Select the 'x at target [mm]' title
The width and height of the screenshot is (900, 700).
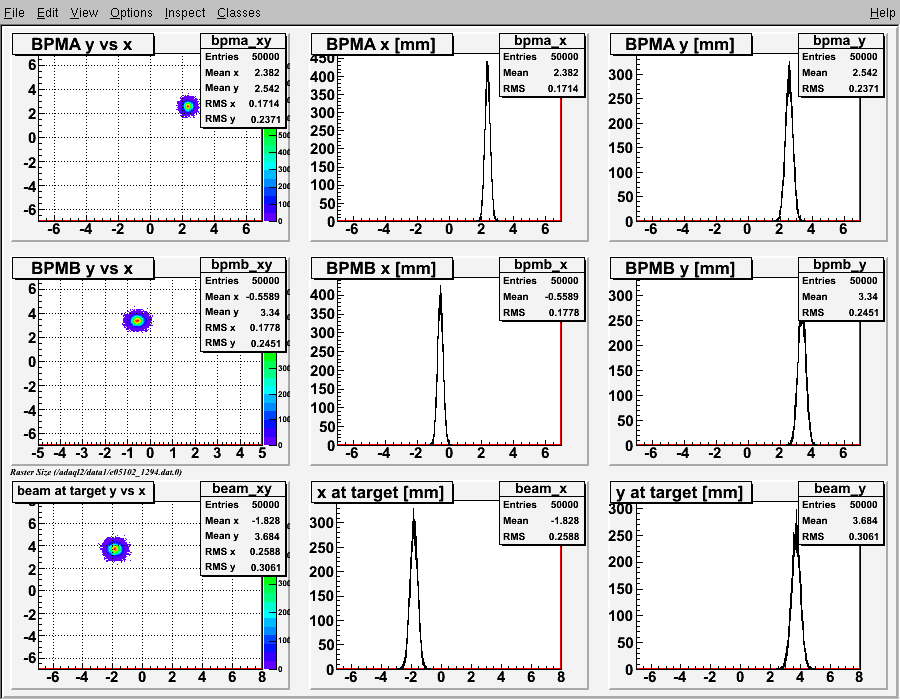382,492
